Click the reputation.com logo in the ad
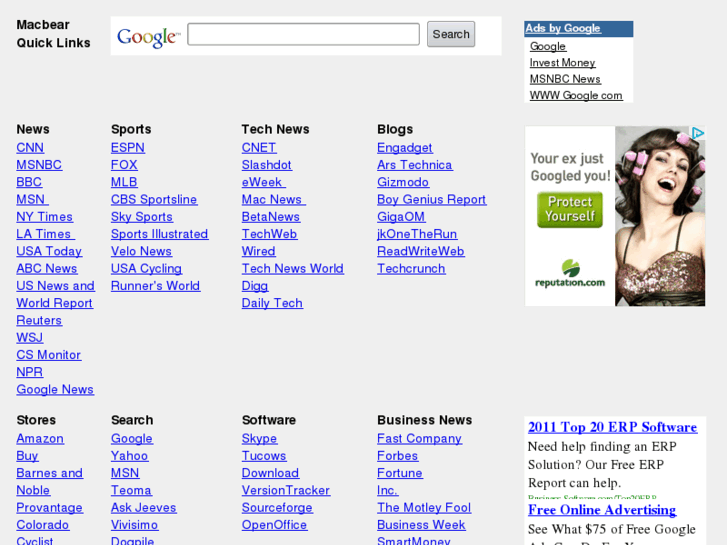 (x=570, y=274)
